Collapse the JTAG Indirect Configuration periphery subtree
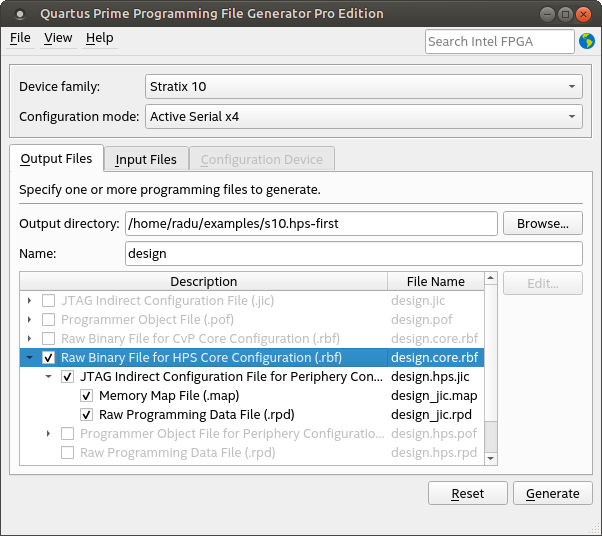Screen dimensions: 602x536 click(48, 377)
